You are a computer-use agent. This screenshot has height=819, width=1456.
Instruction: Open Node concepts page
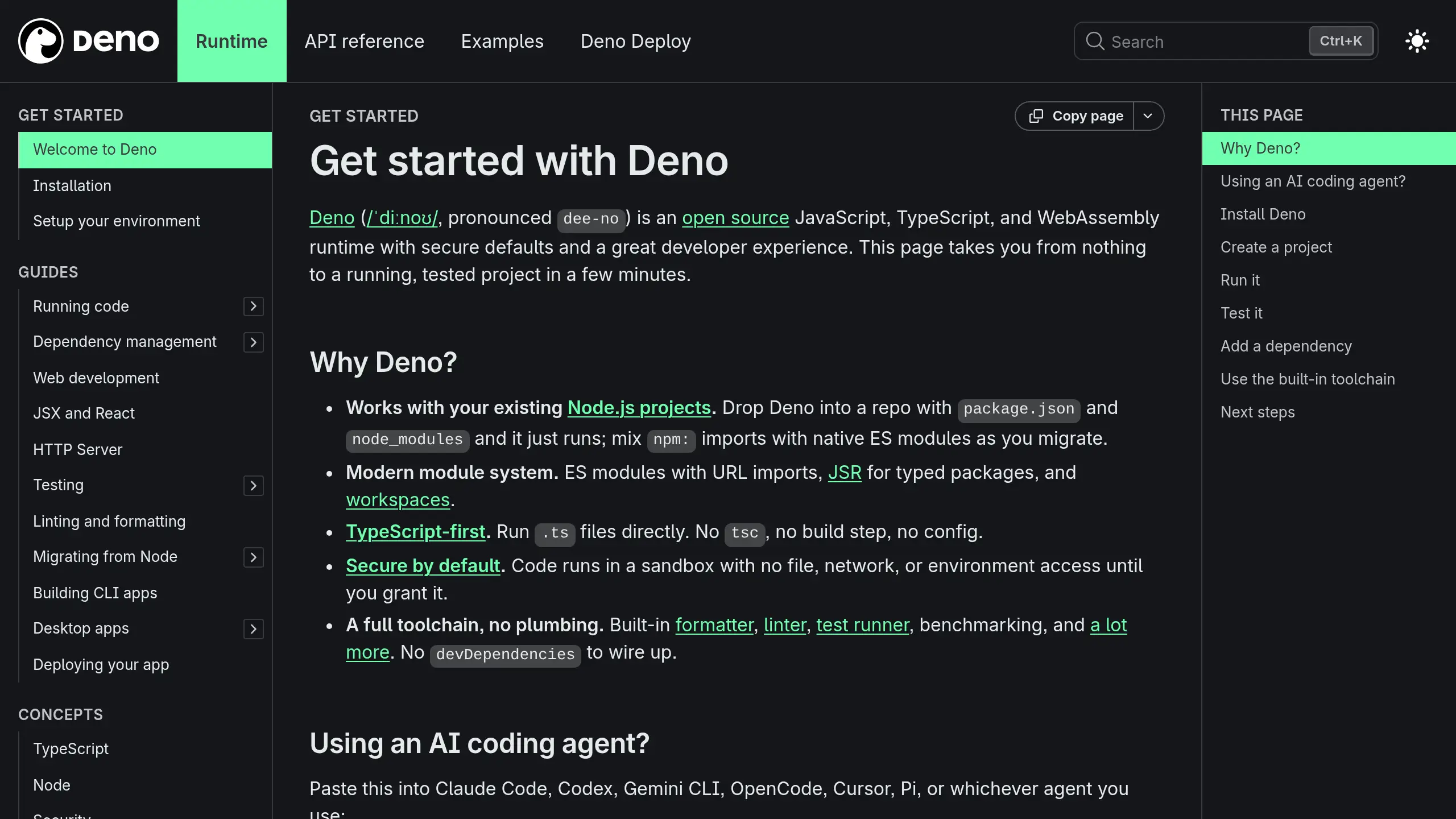(x=52, y=785)
